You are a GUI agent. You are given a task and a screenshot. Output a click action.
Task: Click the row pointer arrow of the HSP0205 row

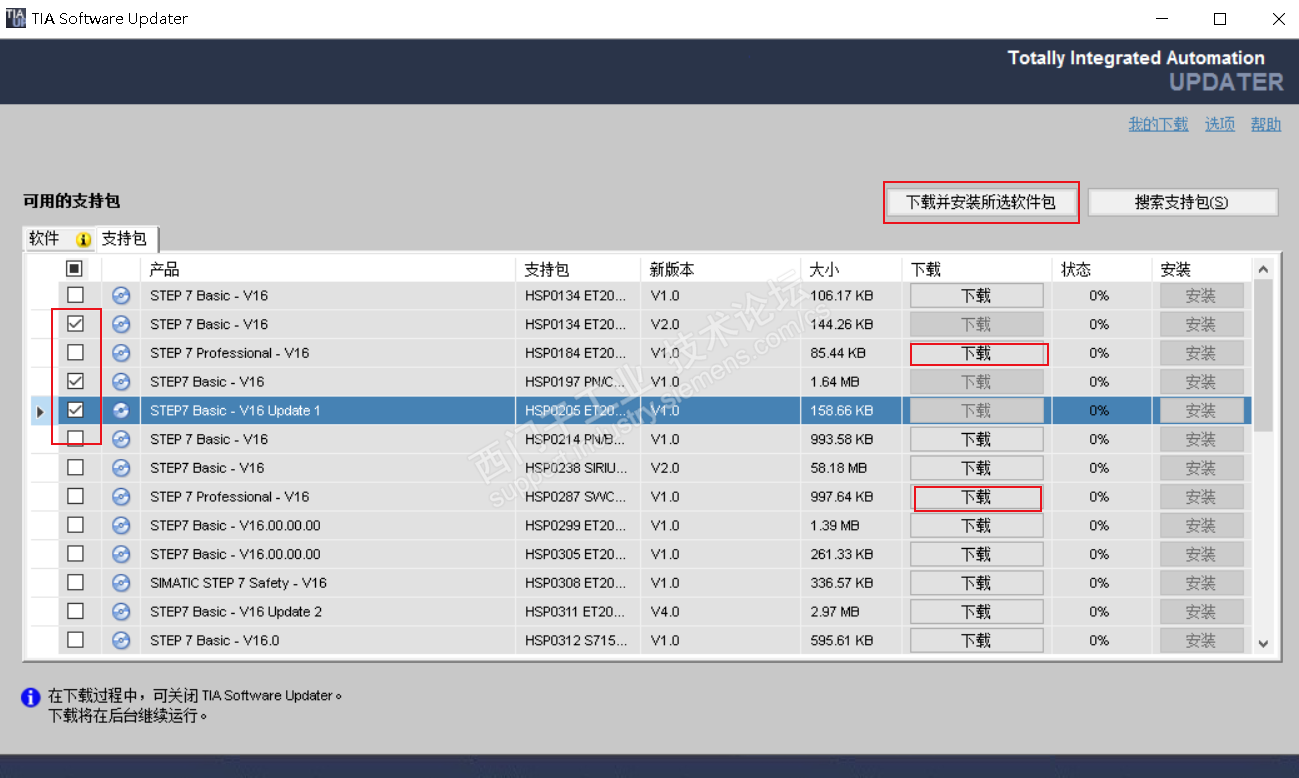40,411
